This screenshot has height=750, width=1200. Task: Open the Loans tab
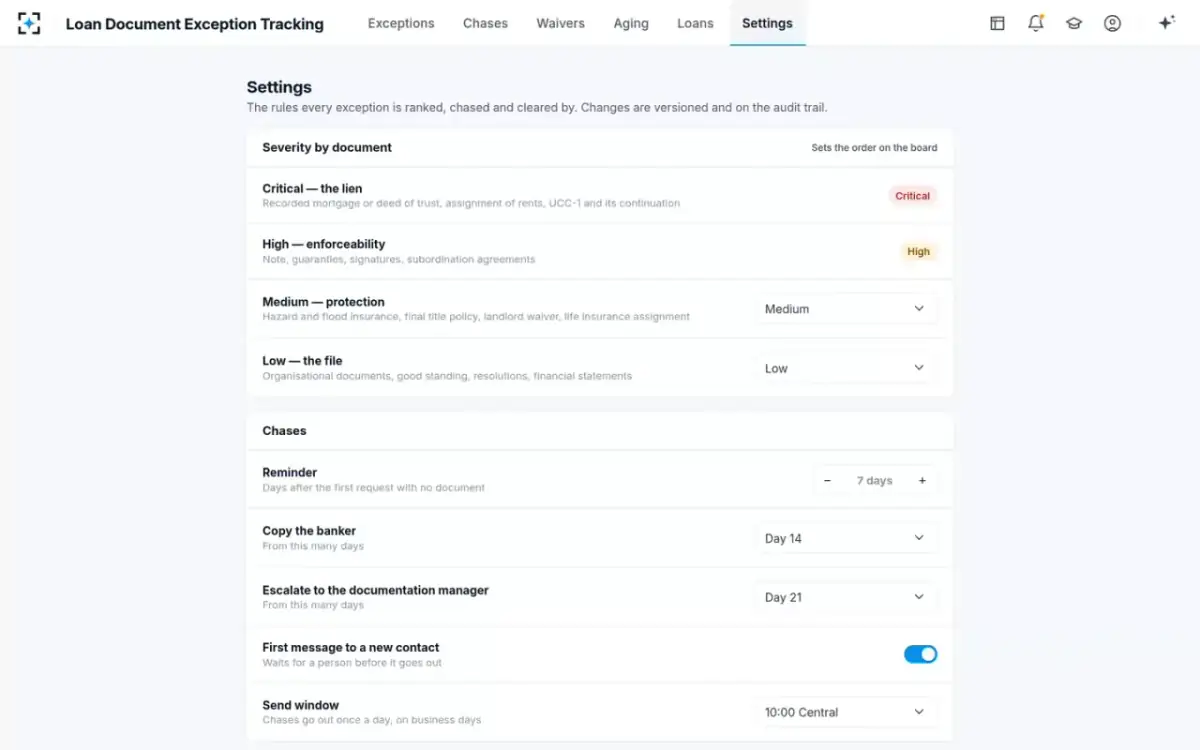tap(695, 23)
